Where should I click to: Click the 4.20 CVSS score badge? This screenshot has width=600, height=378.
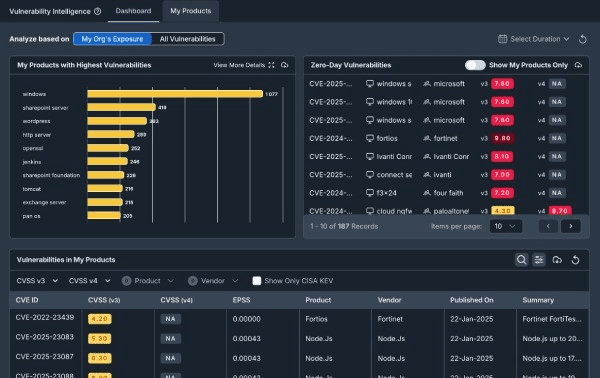click(x=99, y=319)
